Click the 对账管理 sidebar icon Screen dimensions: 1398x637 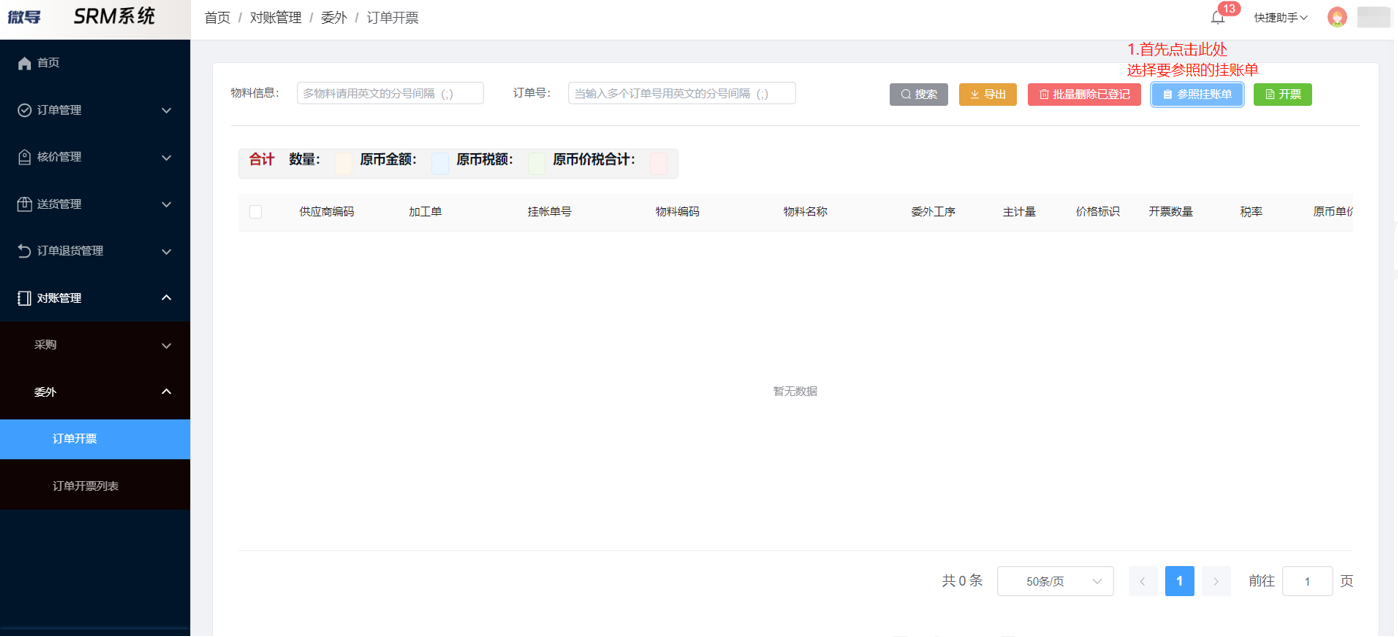coord(25,298)
